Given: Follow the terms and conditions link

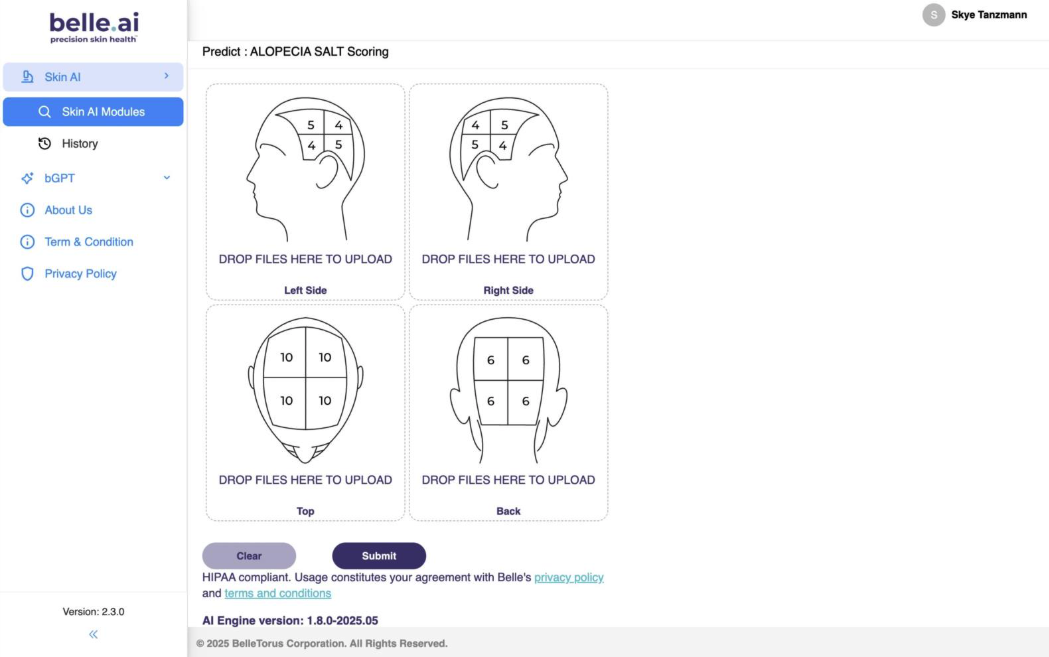Looking at the screenshot, I should point(277,594).
